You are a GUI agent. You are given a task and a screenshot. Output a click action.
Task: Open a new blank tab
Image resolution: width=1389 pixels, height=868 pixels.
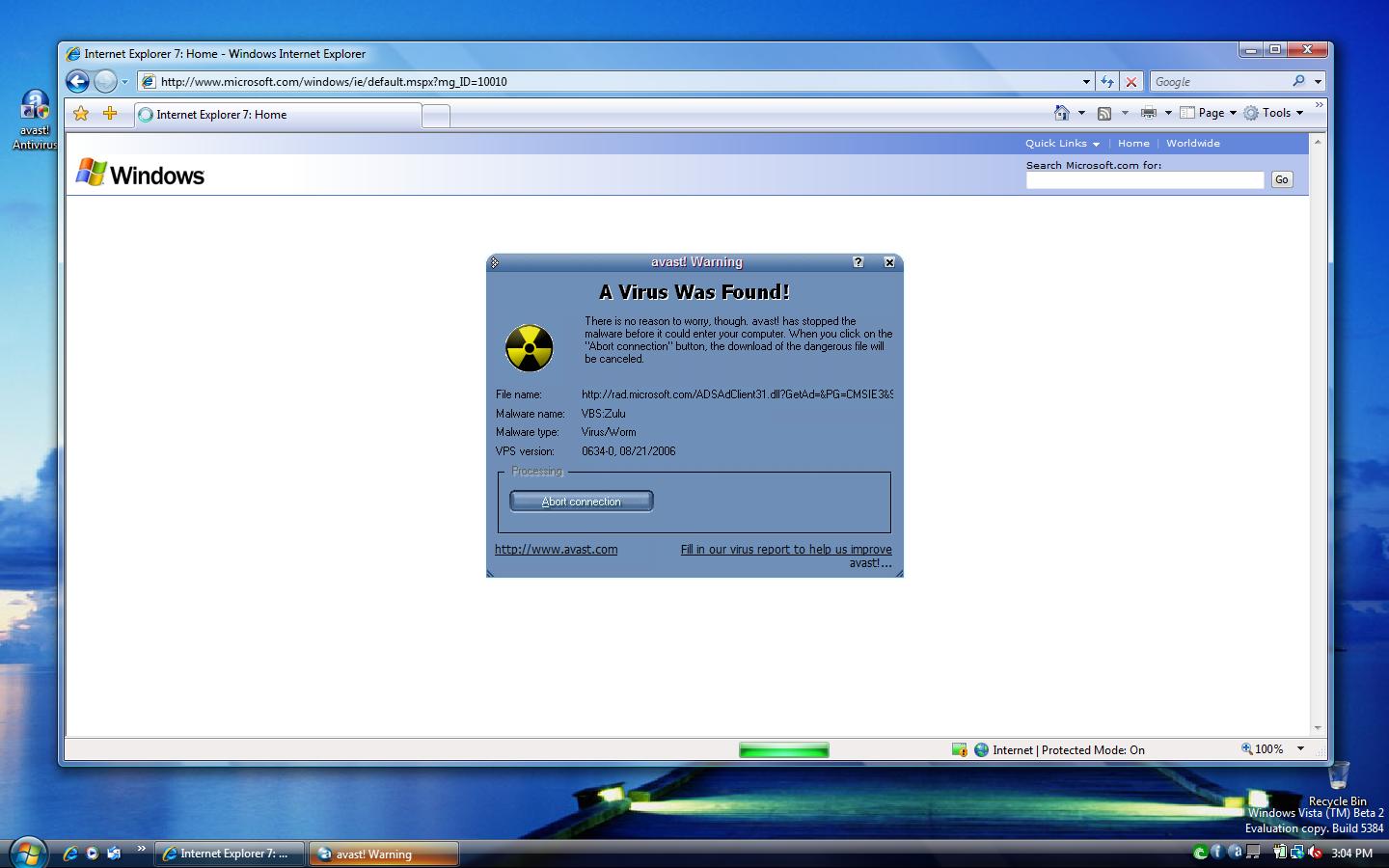436,117
